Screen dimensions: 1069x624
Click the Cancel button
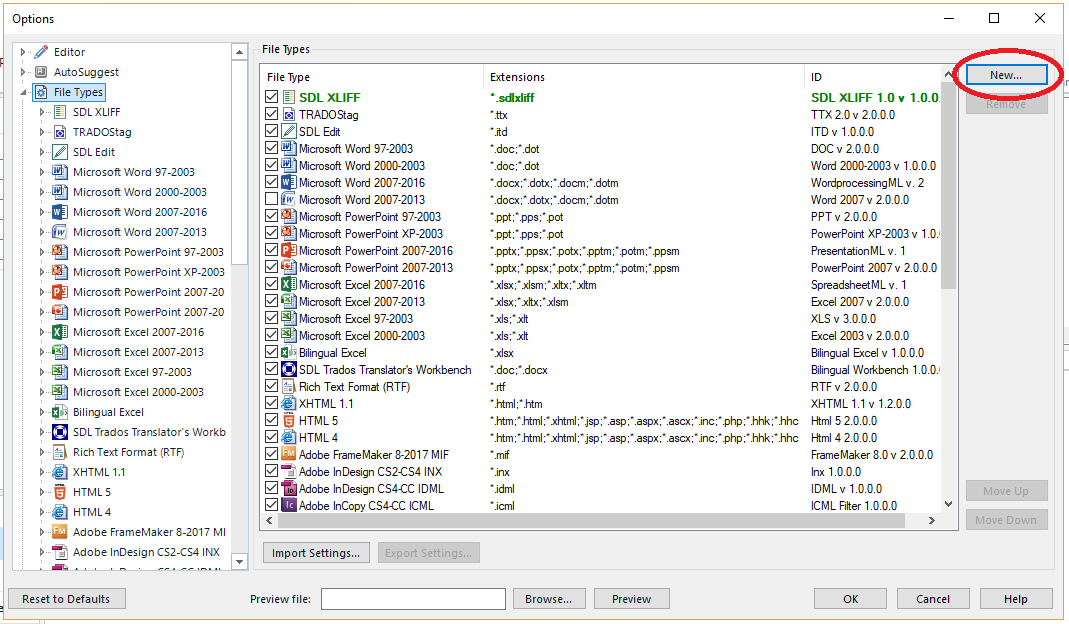coord(933,599)
